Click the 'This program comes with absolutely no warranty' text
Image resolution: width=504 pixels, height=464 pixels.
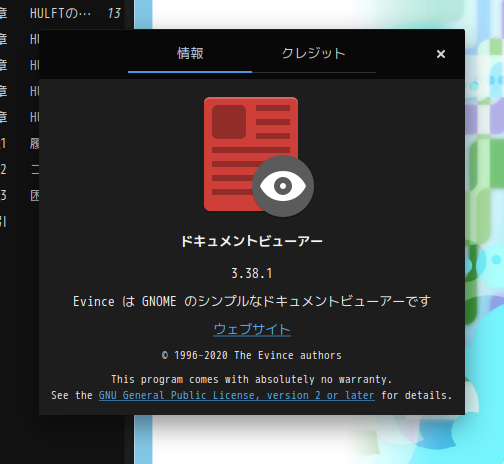coord(252,379)
